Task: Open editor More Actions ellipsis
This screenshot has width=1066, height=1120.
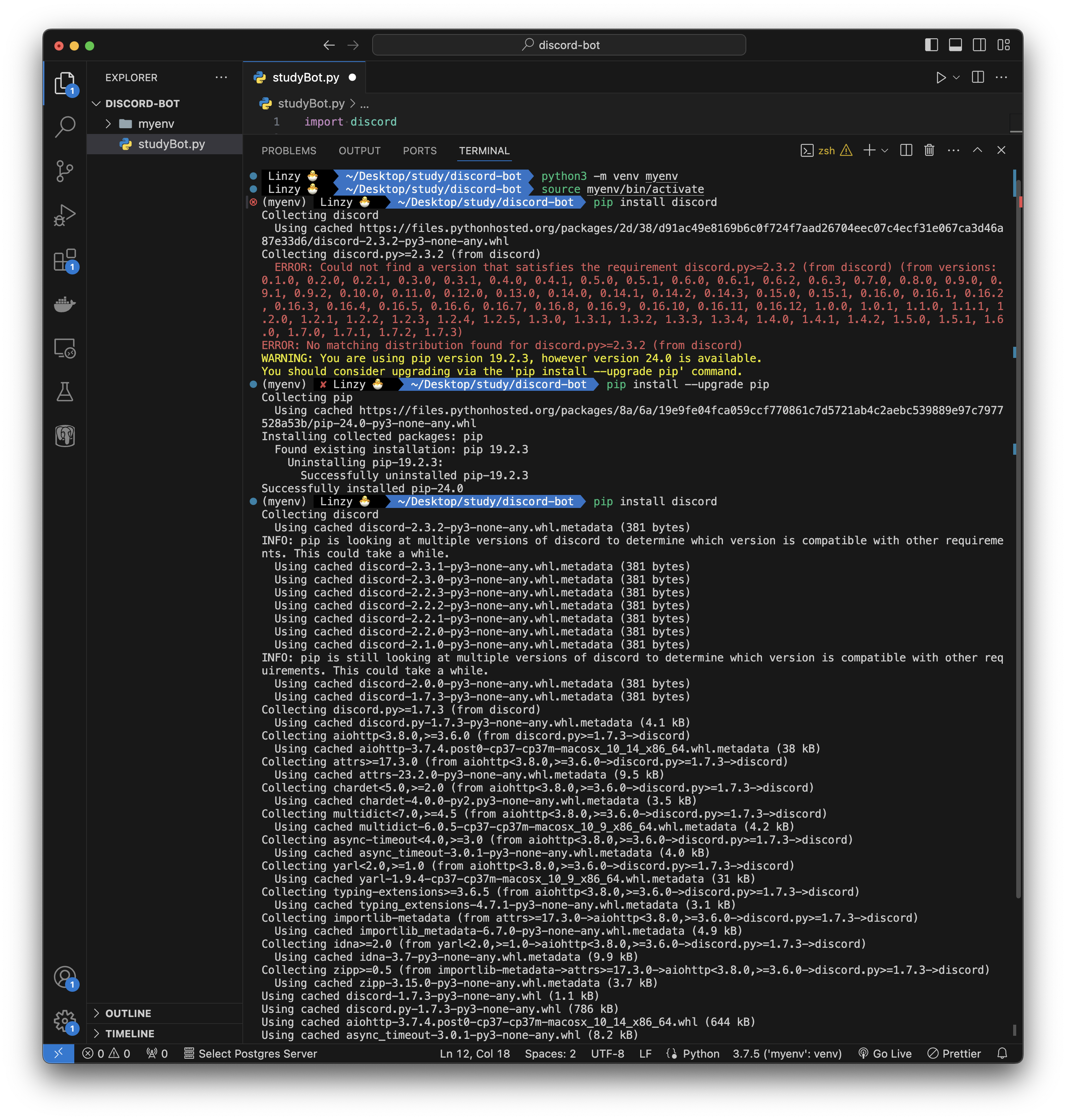Action: point(1002,77)
